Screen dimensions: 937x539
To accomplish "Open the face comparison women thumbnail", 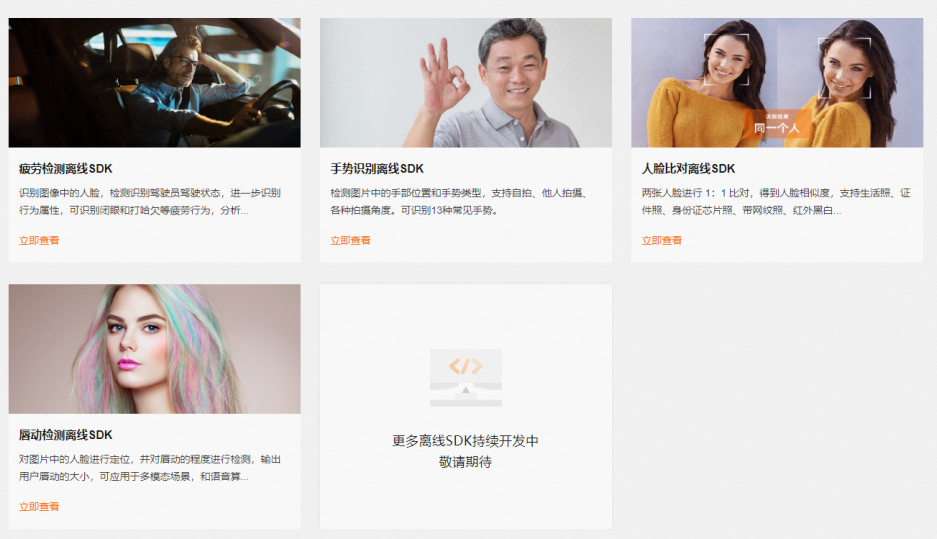I will [777, 82].
